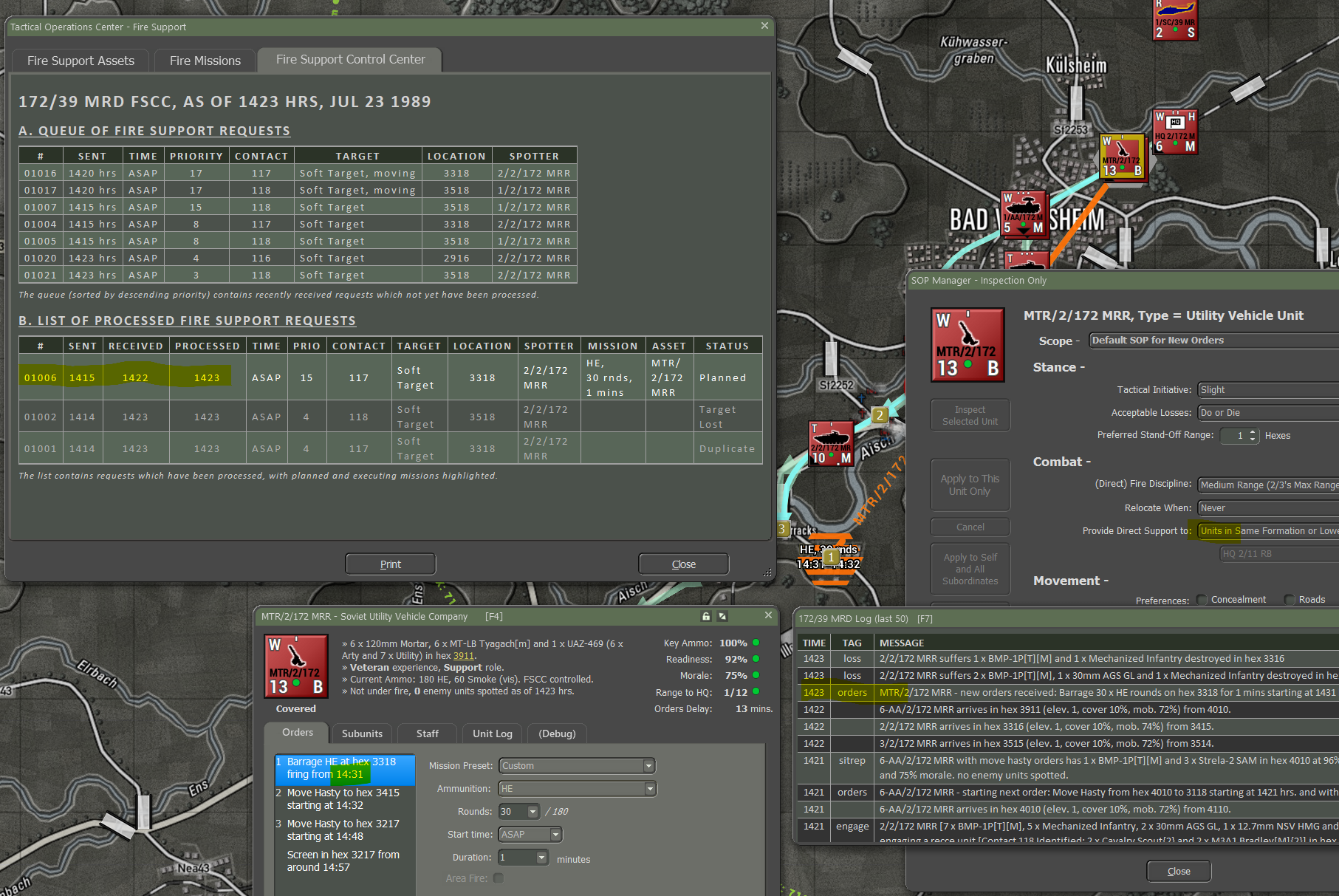Open the Mission Preset dropdown
This screenshot has width=1339, height=896.
click(x=577, y=766)
